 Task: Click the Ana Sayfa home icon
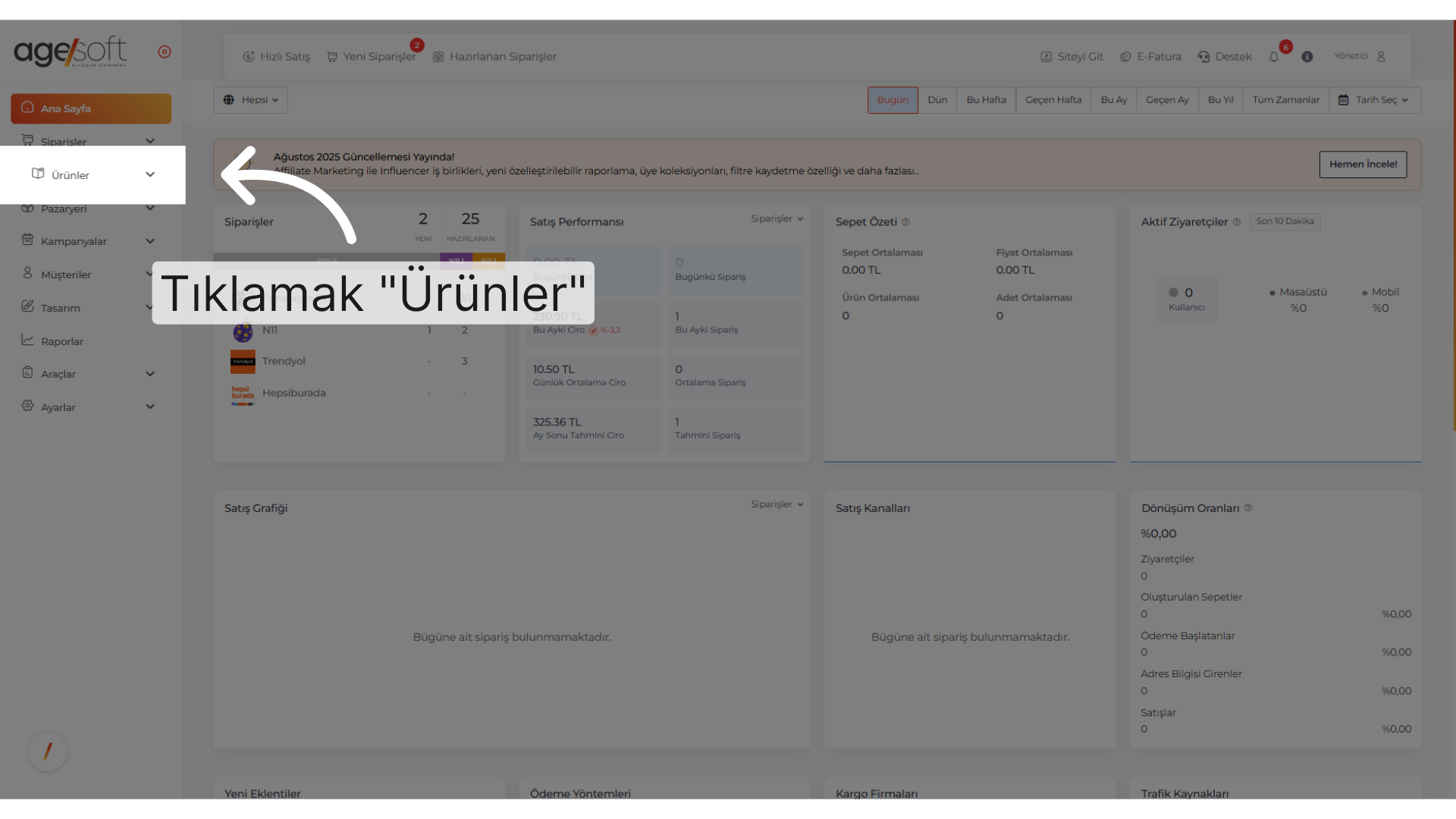pos(28,107)
